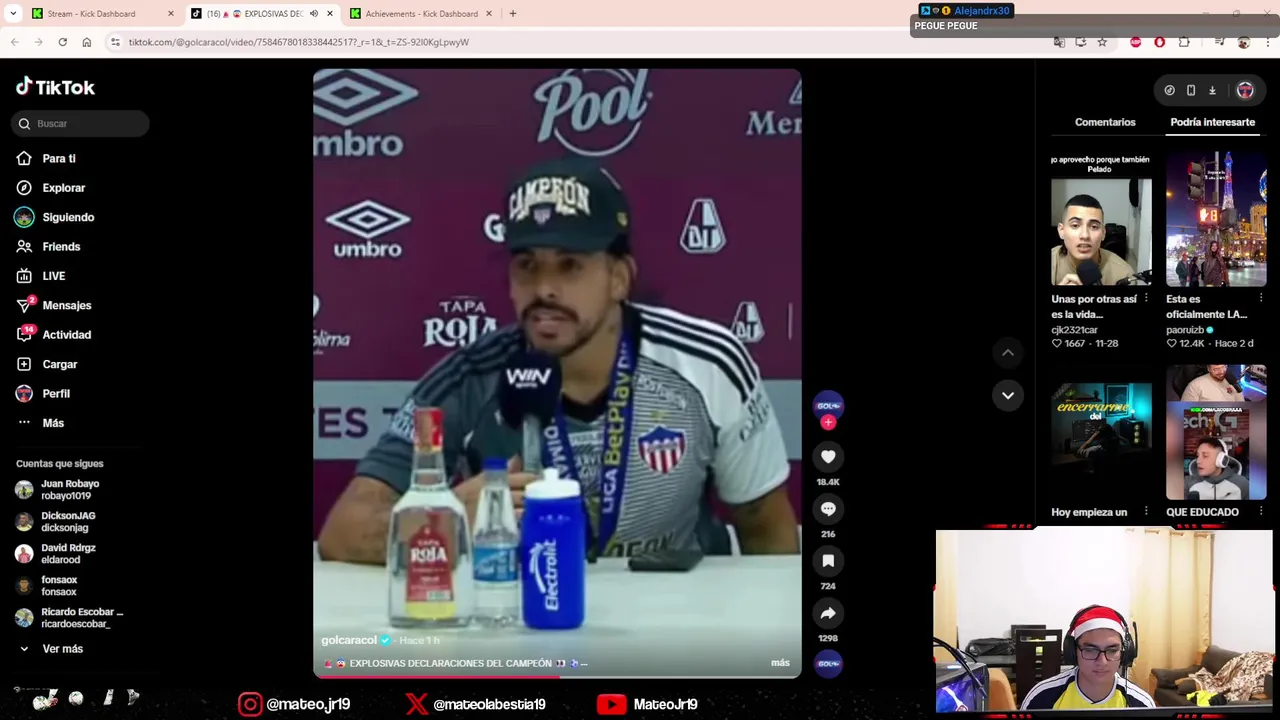Open the cjk2321car recommended video thumbnail
1280x720 pixels.
(1101, 219)
